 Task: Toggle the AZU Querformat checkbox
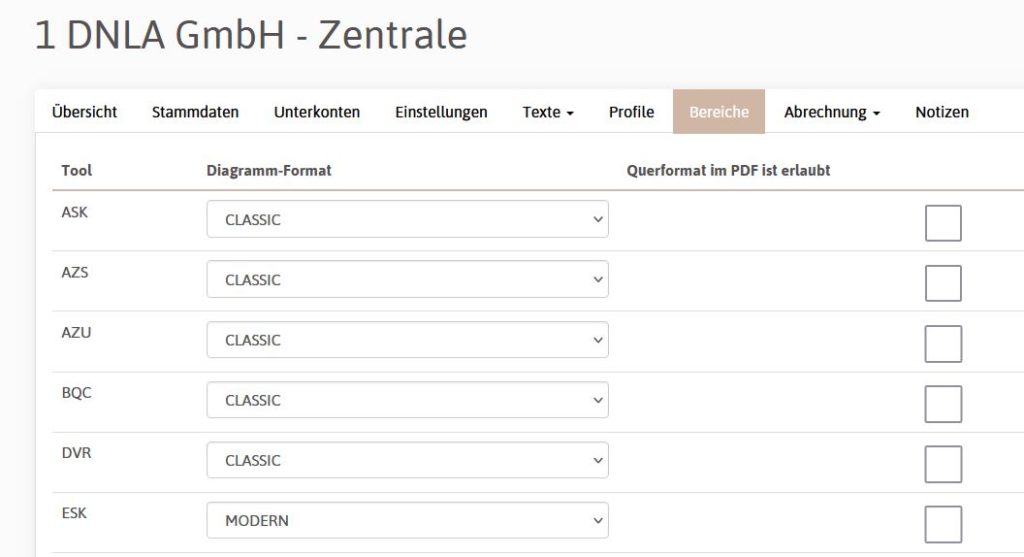click(x=943, y=343)
